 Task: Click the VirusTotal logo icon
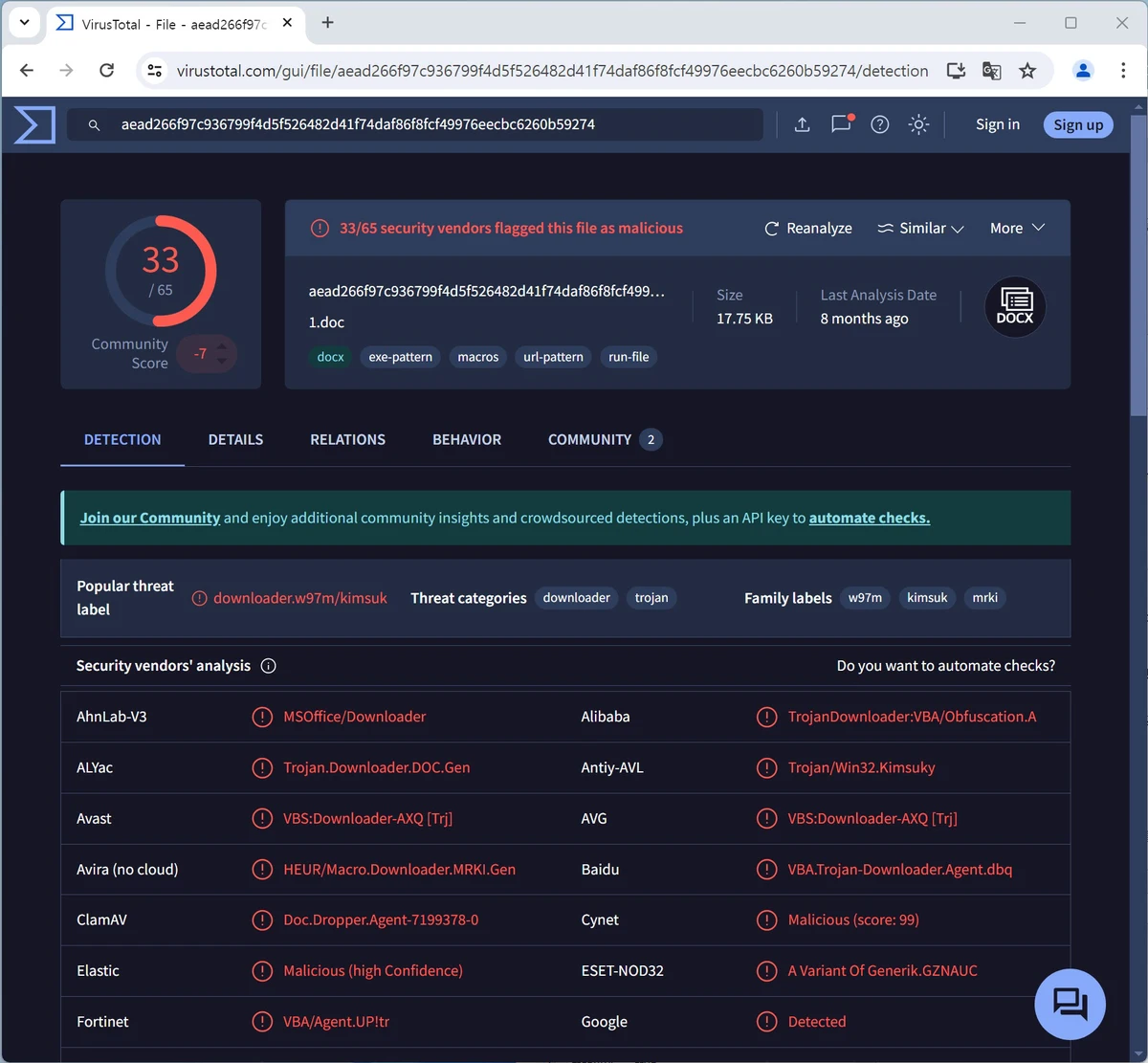tap(34, 124)
